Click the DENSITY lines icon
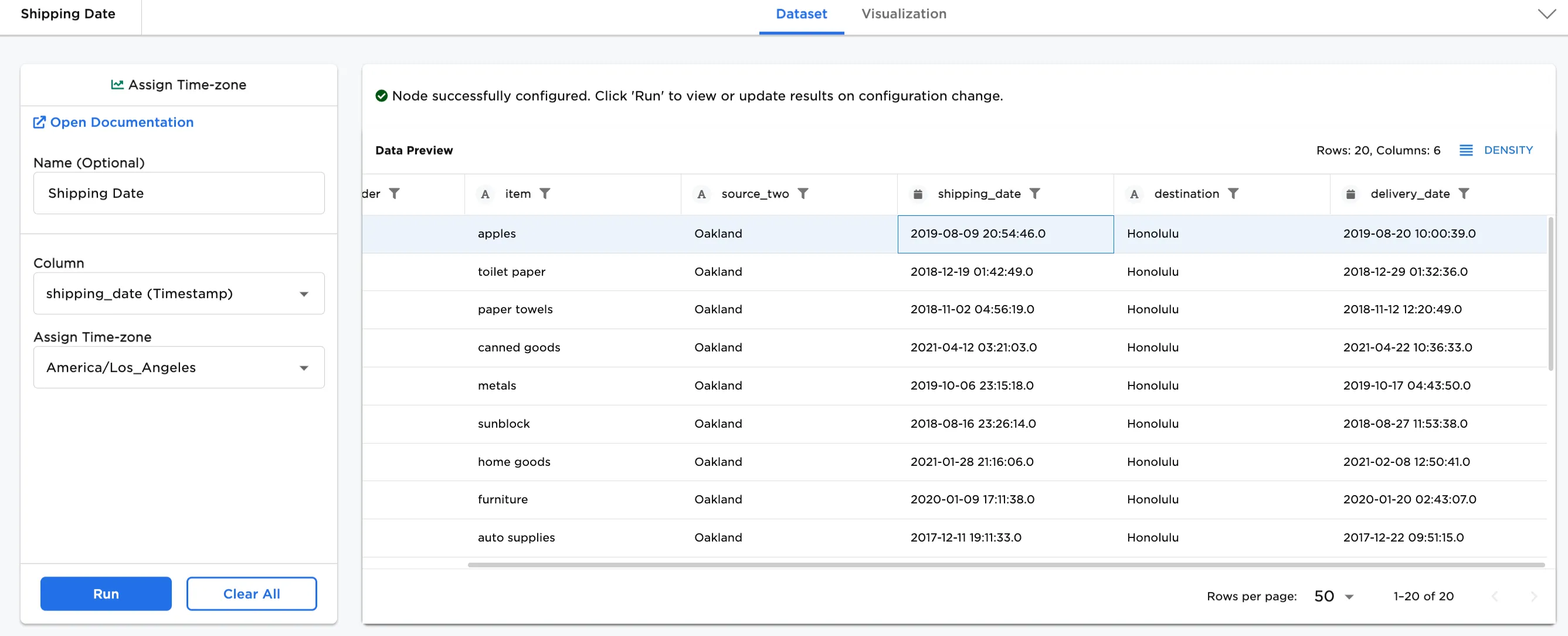Screen dimensions: 1568x636 [1466, 150]
